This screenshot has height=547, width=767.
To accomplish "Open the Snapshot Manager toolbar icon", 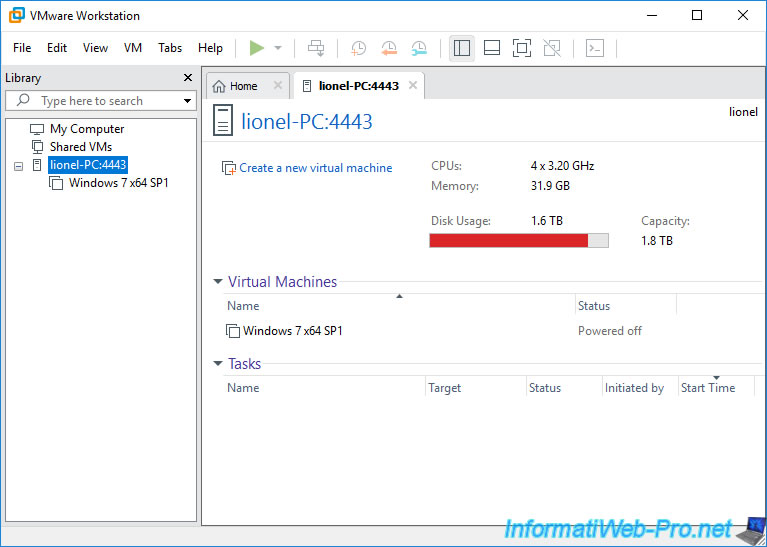I will click(x=419, y=48).
